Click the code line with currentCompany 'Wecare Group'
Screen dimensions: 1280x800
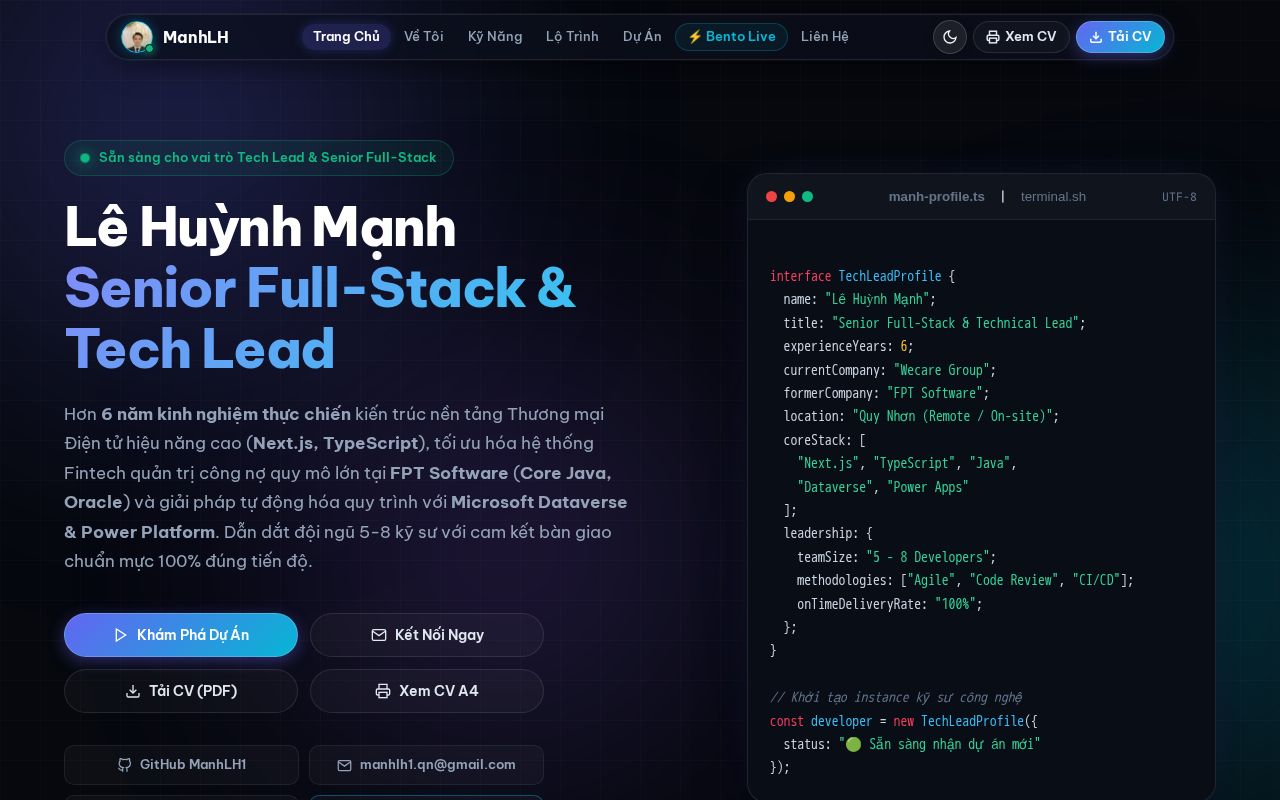pyautogui.click(x=890, y=370)
